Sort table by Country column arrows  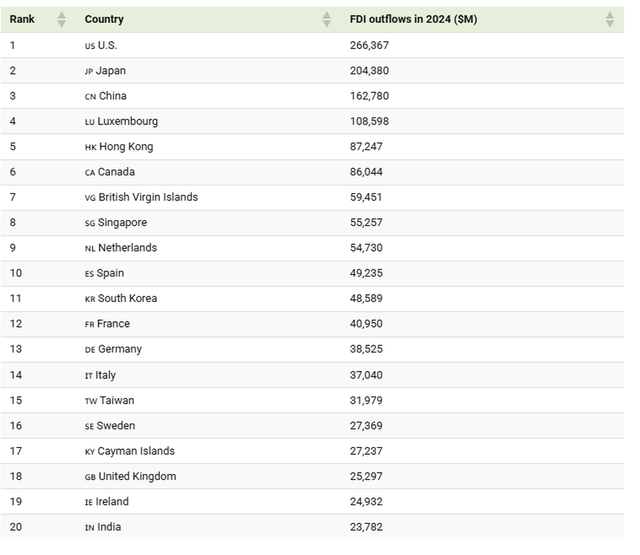pos(327,19)
